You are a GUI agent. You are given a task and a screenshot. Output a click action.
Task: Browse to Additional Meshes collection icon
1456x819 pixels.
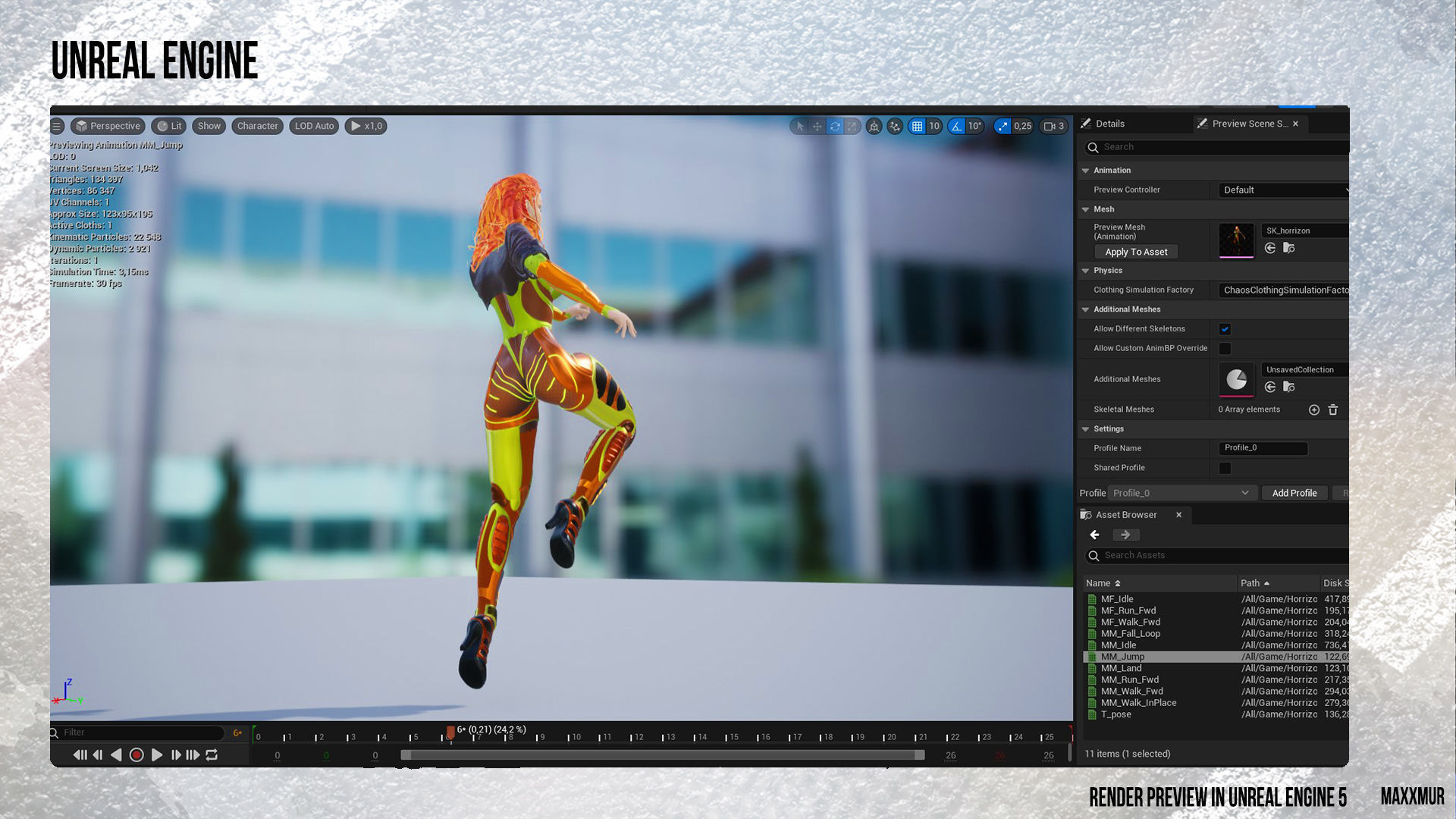(x=1289, y=388)
